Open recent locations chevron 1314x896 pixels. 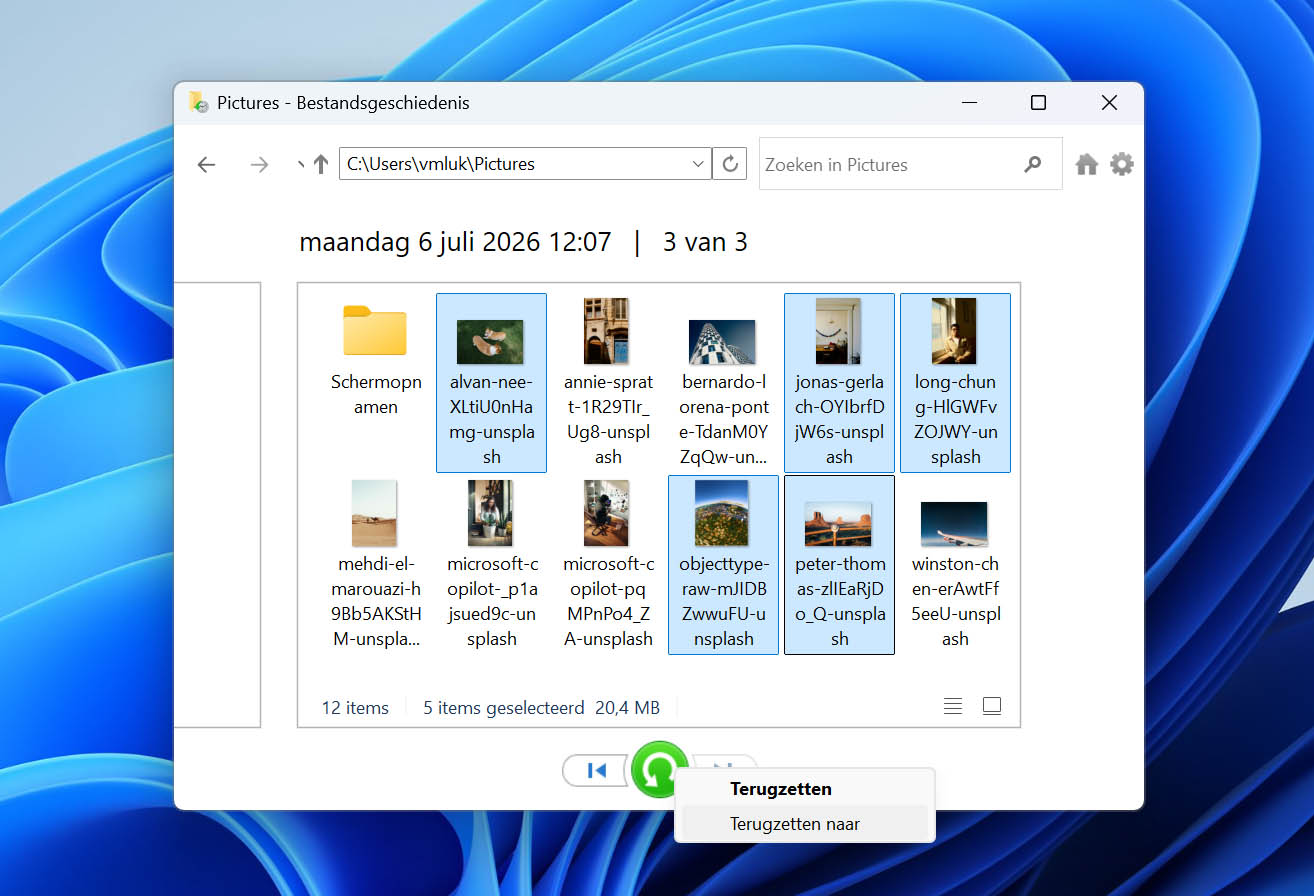(301, 163)
